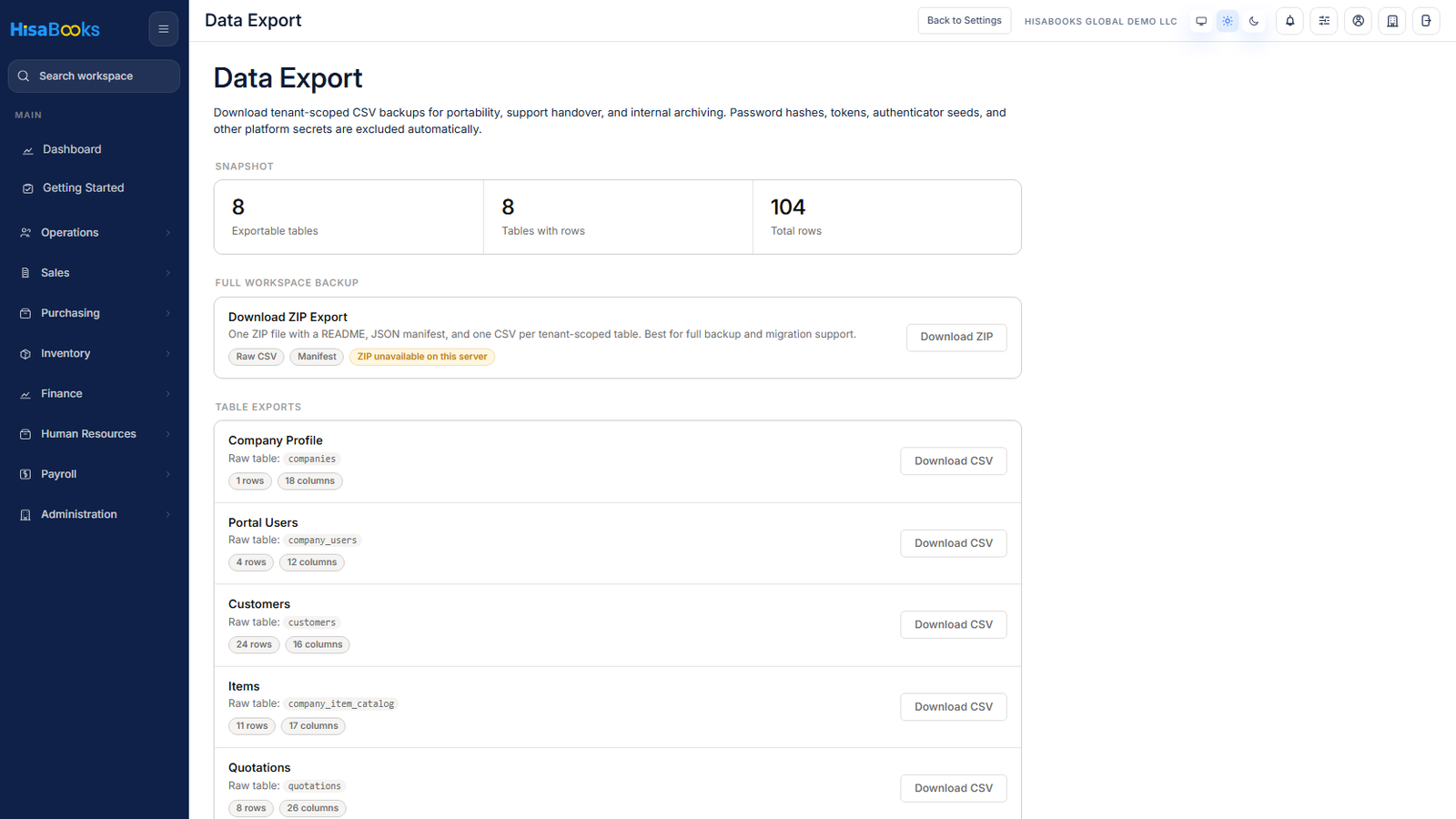1456x819 pixels.
Task: Enable light theme with sun icon
Action: click(1228, 21)
